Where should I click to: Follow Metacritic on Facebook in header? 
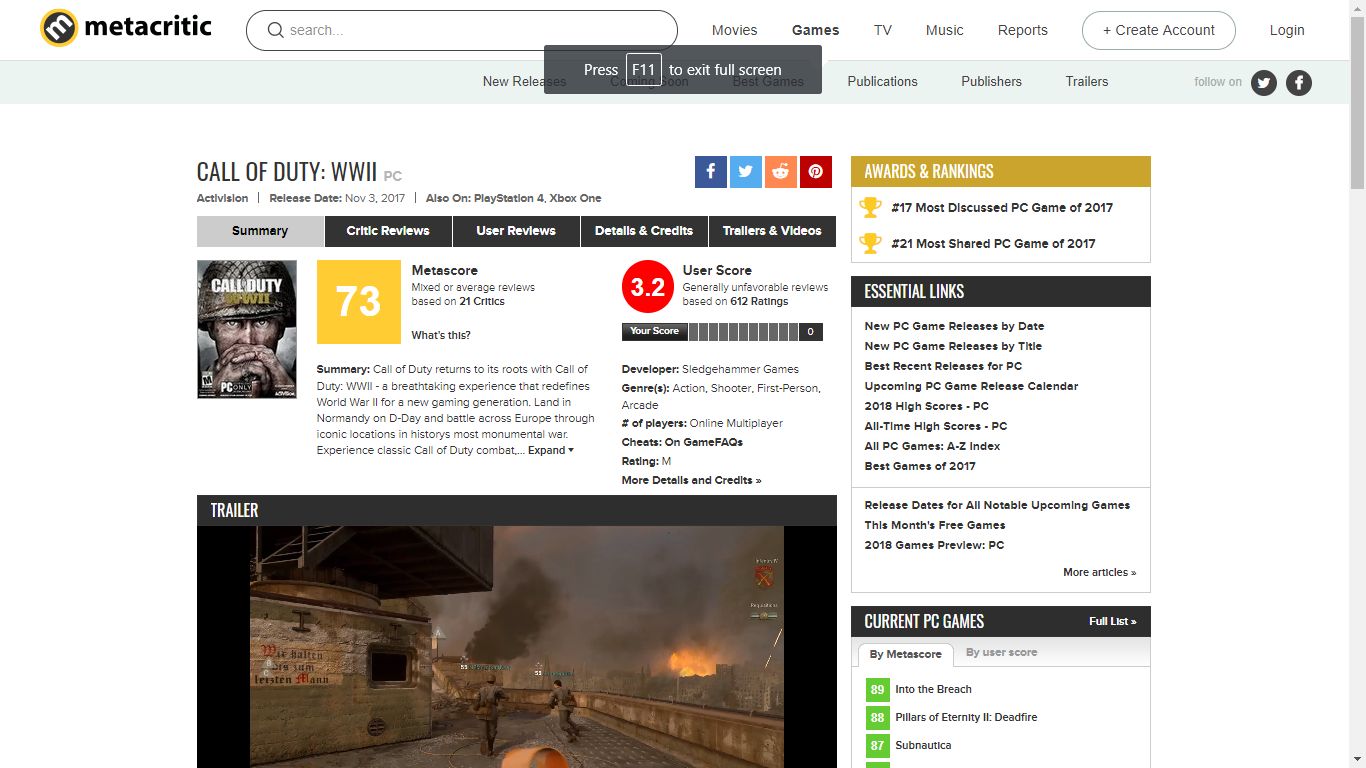coord(1299,82)
